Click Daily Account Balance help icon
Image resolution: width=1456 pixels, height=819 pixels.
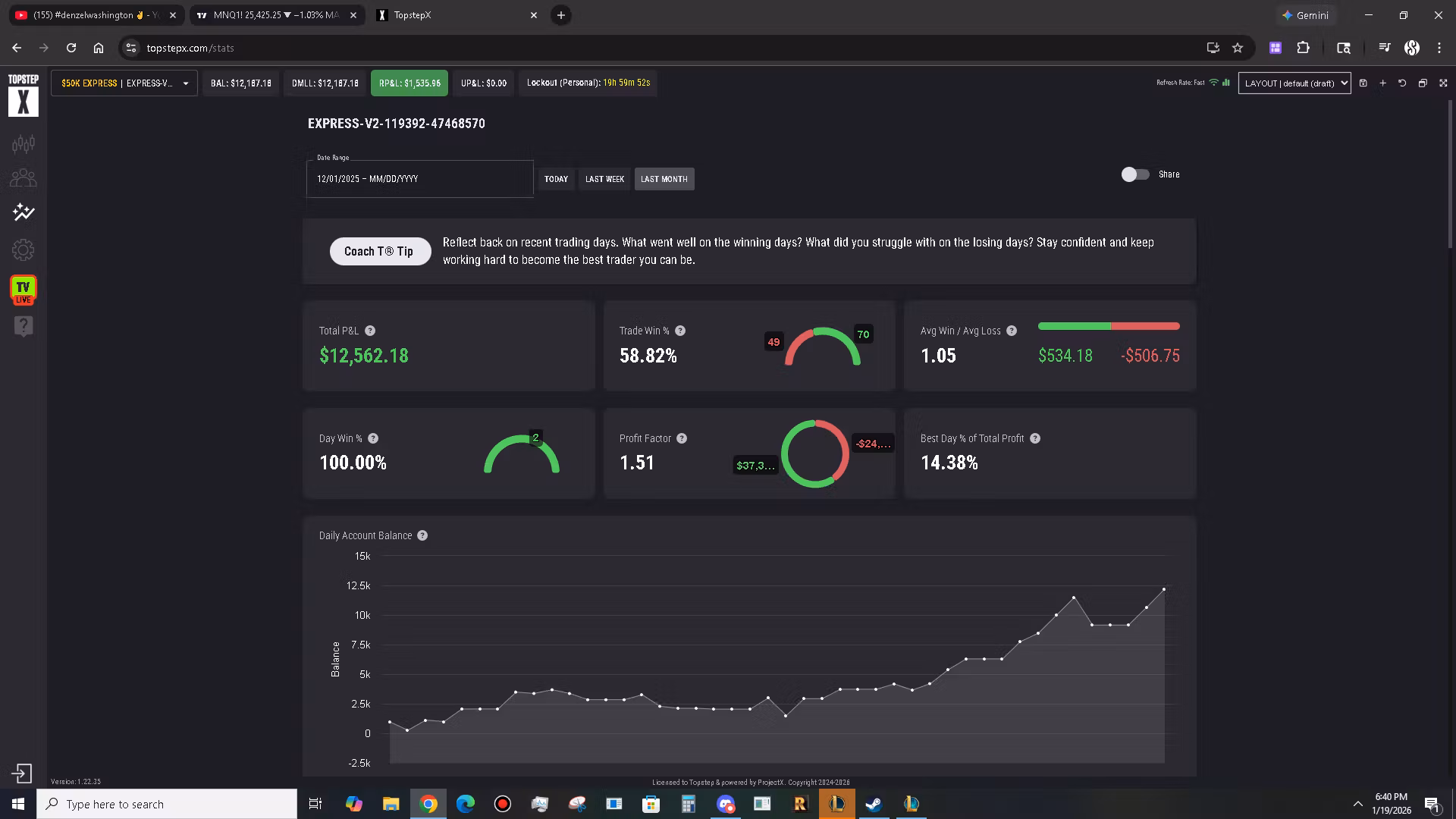tap(422, 535)
